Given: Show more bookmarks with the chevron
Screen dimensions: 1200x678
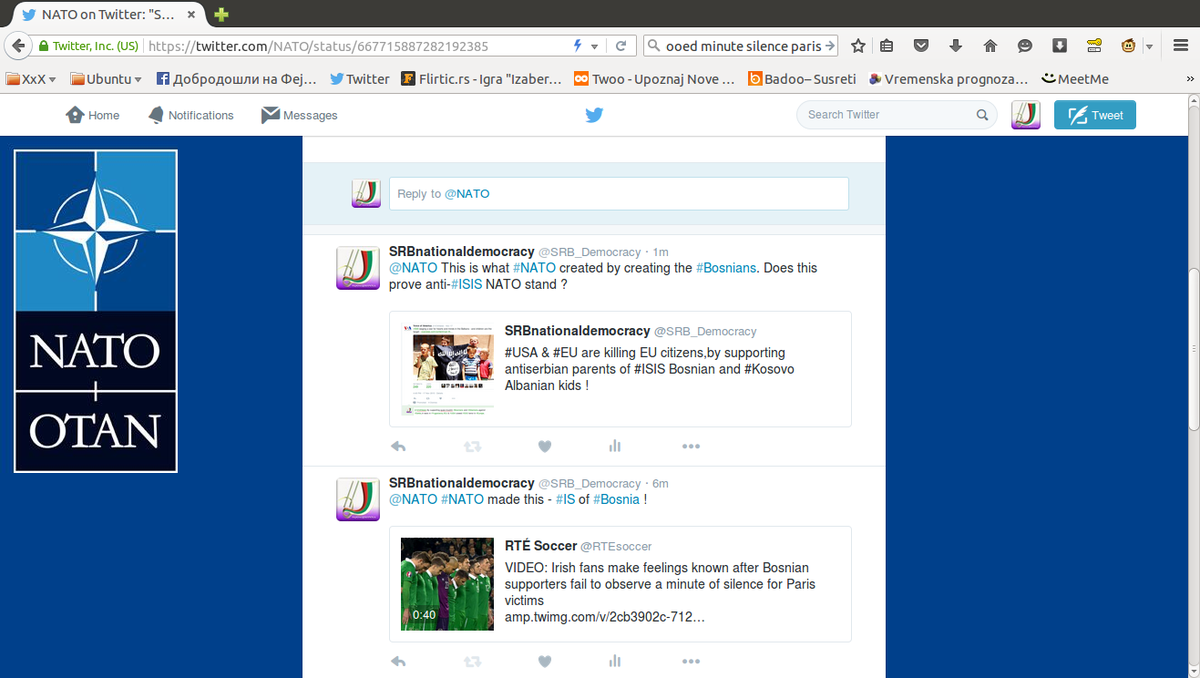Looking at the screenshot, I should click(1190, 79).
